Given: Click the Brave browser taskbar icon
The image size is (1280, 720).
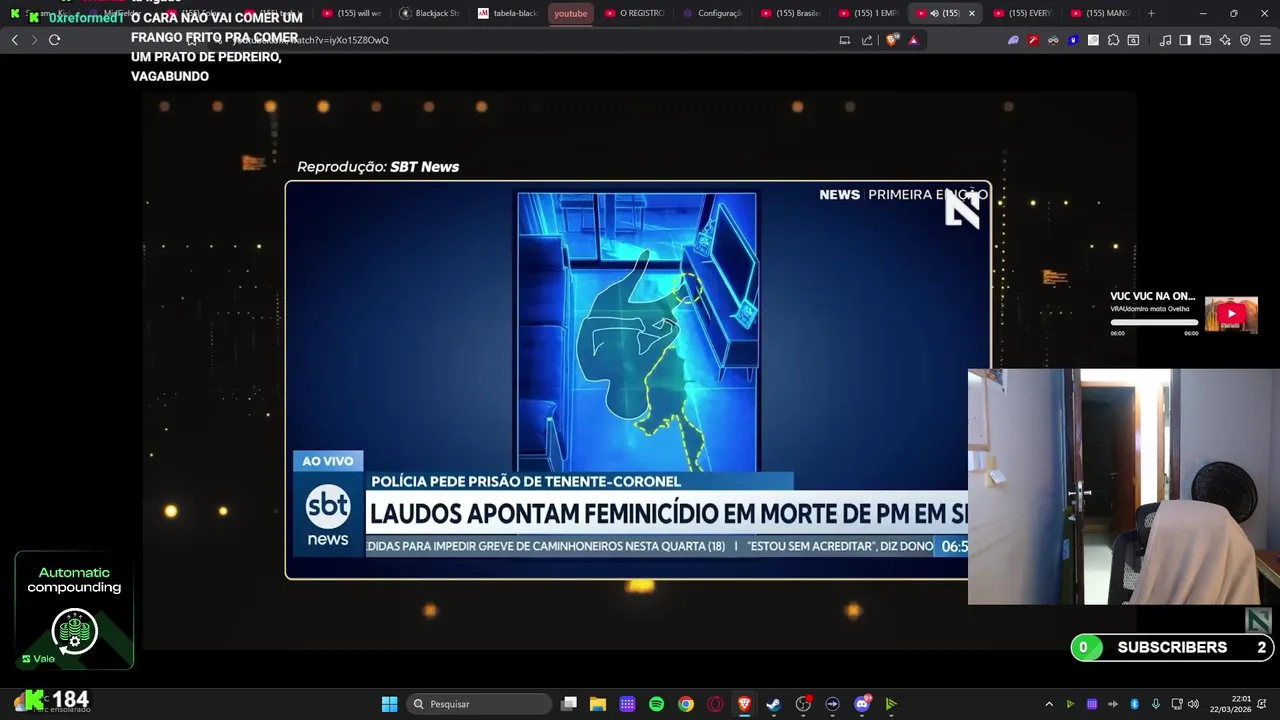Looking at the screenshot, I should pyautogui.click(x=744, y=704).
